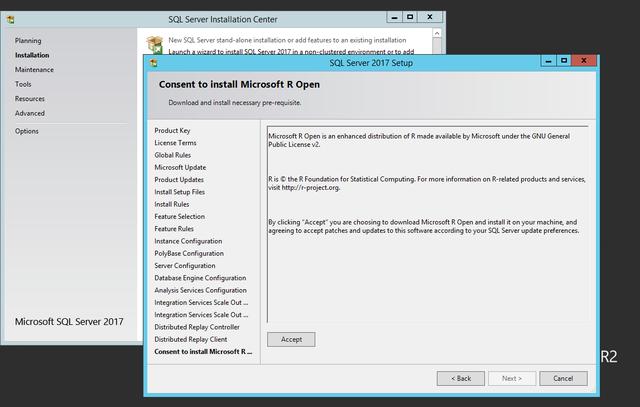Open Planning in the Installation Center
The height and width of the screenshot is (407, 640).
28,40
